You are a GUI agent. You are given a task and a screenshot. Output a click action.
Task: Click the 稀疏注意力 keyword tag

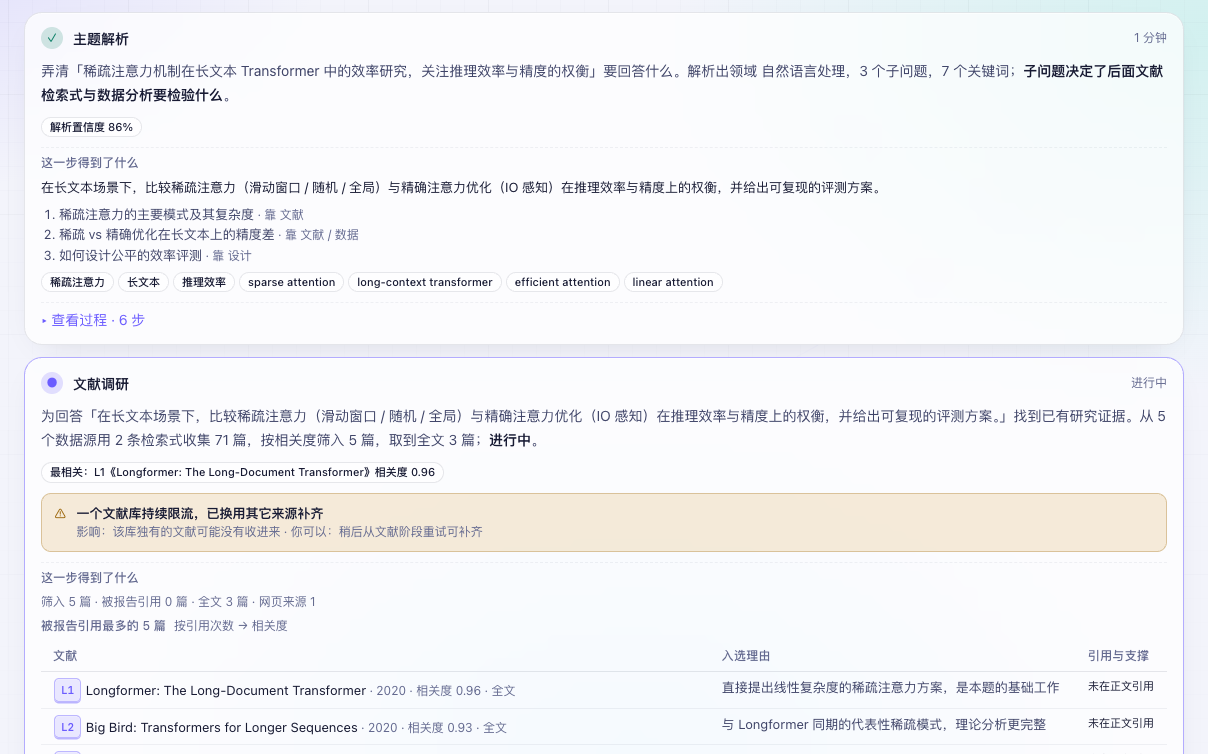coord(77,282)
